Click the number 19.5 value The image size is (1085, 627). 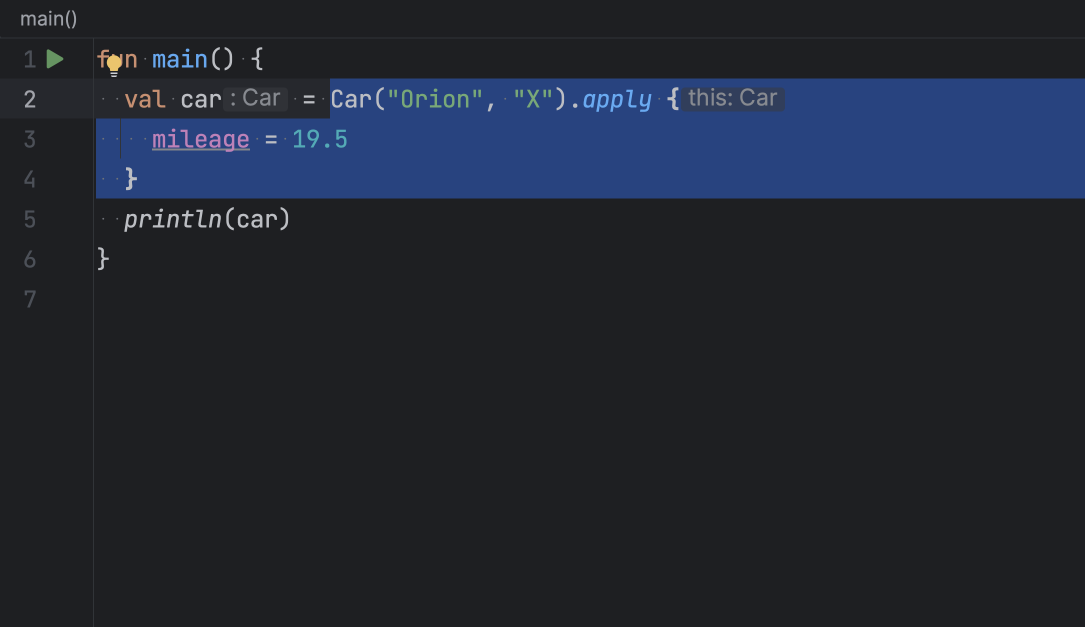[x=320, y=139]
